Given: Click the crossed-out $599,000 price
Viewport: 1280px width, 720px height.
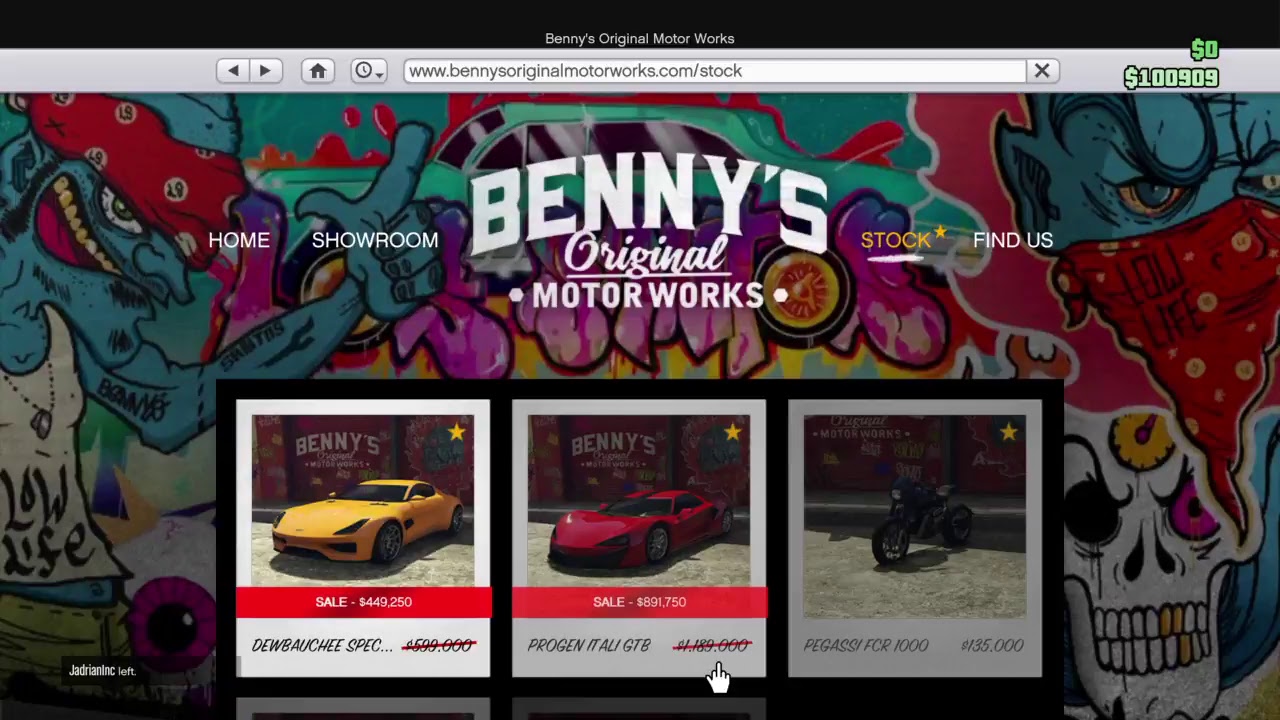Looking at the screenshot, I should 439,646.
